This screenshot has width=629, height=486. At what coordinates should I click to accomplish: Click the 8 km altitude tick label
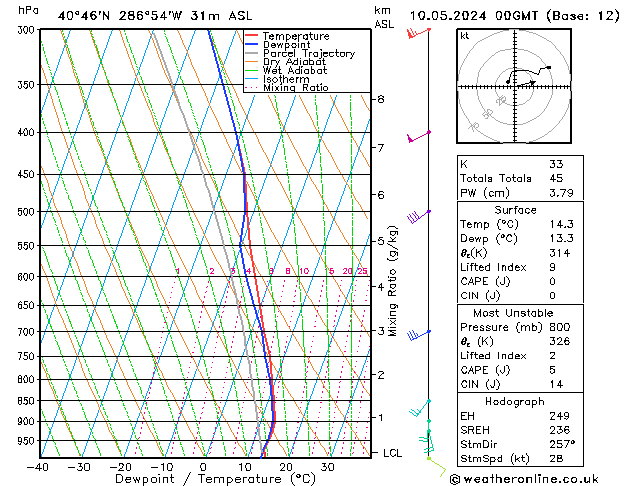point(381,99)
